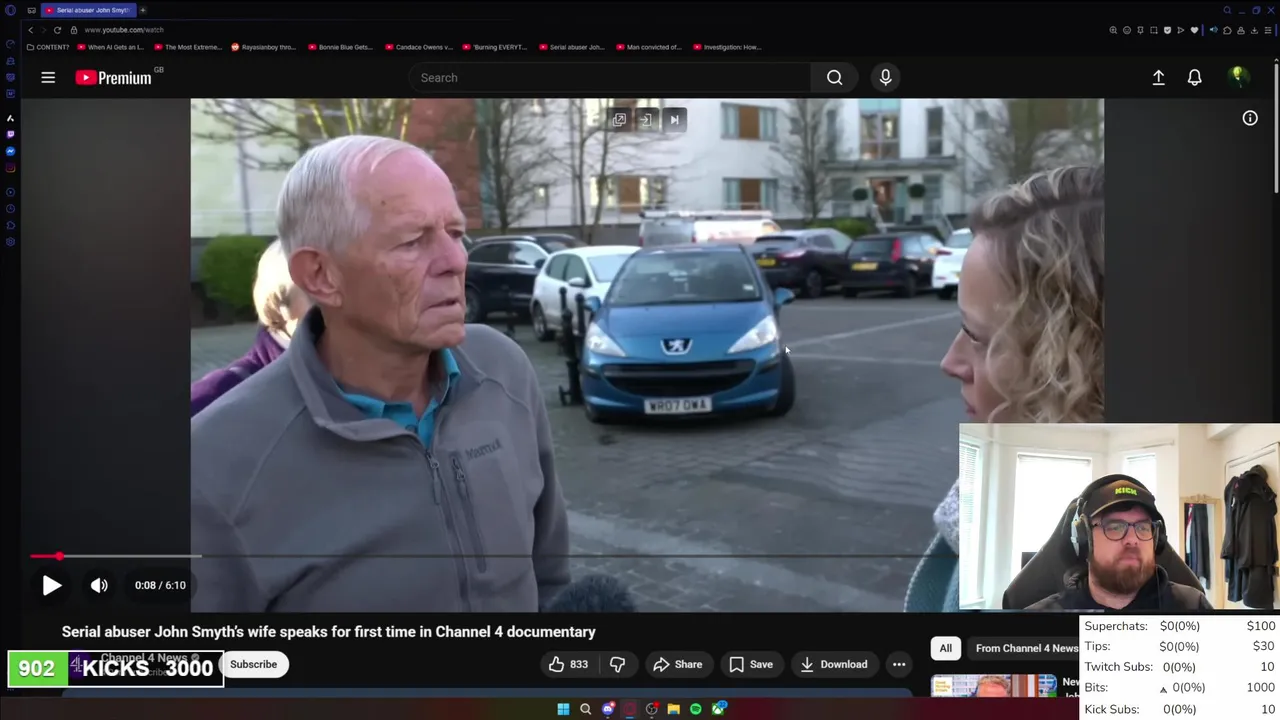Open the CONTENT? bookmarks folder
The width and height of the screenshot is (1280, 720).
point(48,47)
